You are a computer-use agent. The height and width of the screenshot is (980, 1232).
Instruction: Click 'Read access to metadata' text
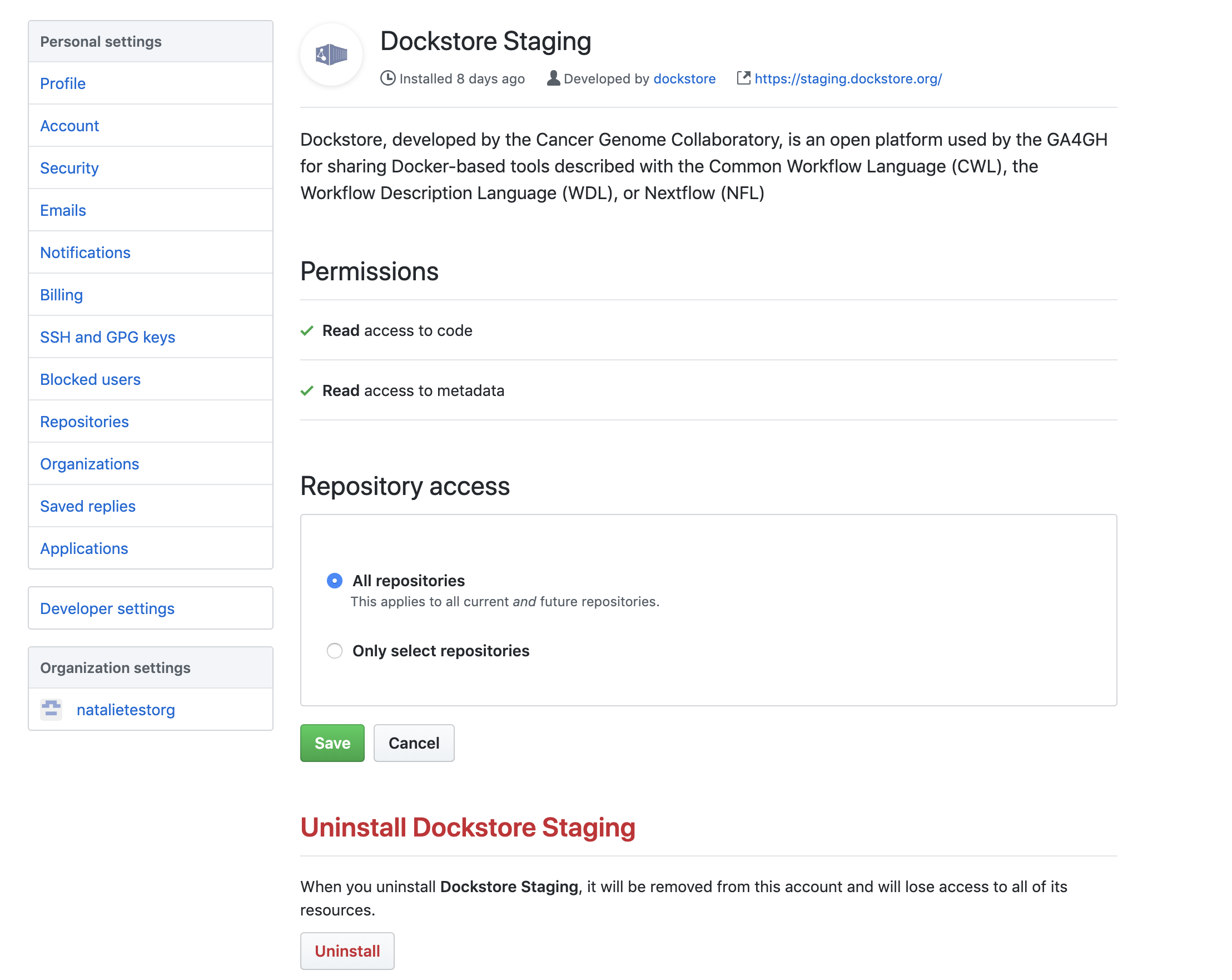413,390
